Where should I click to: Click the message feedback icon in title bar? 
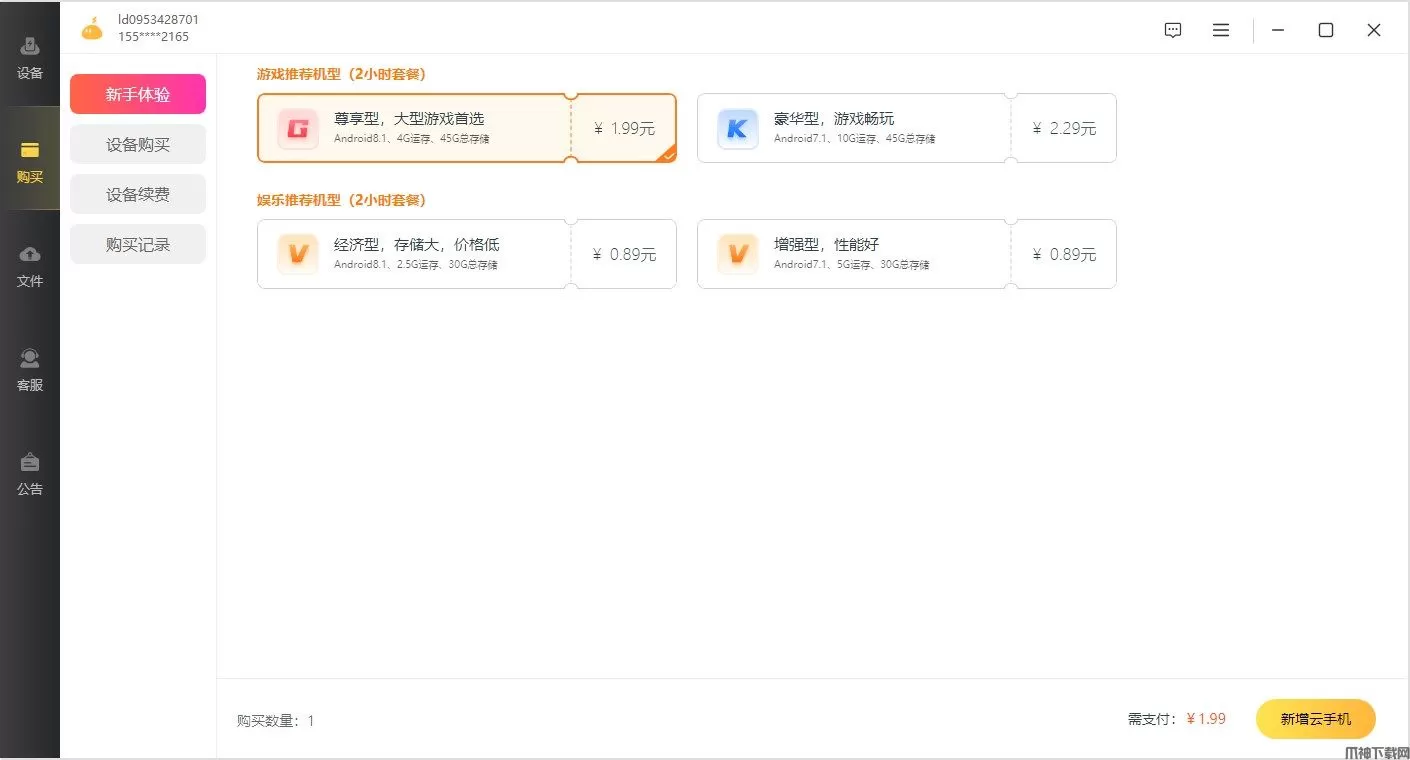(1173, 30)
